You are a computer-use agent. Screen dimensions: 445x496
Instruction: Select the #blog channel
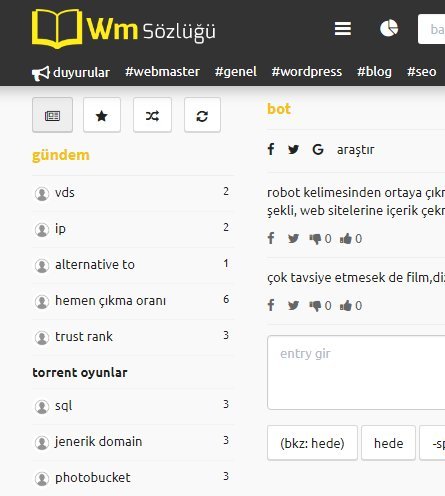click(x=374, y=72)
